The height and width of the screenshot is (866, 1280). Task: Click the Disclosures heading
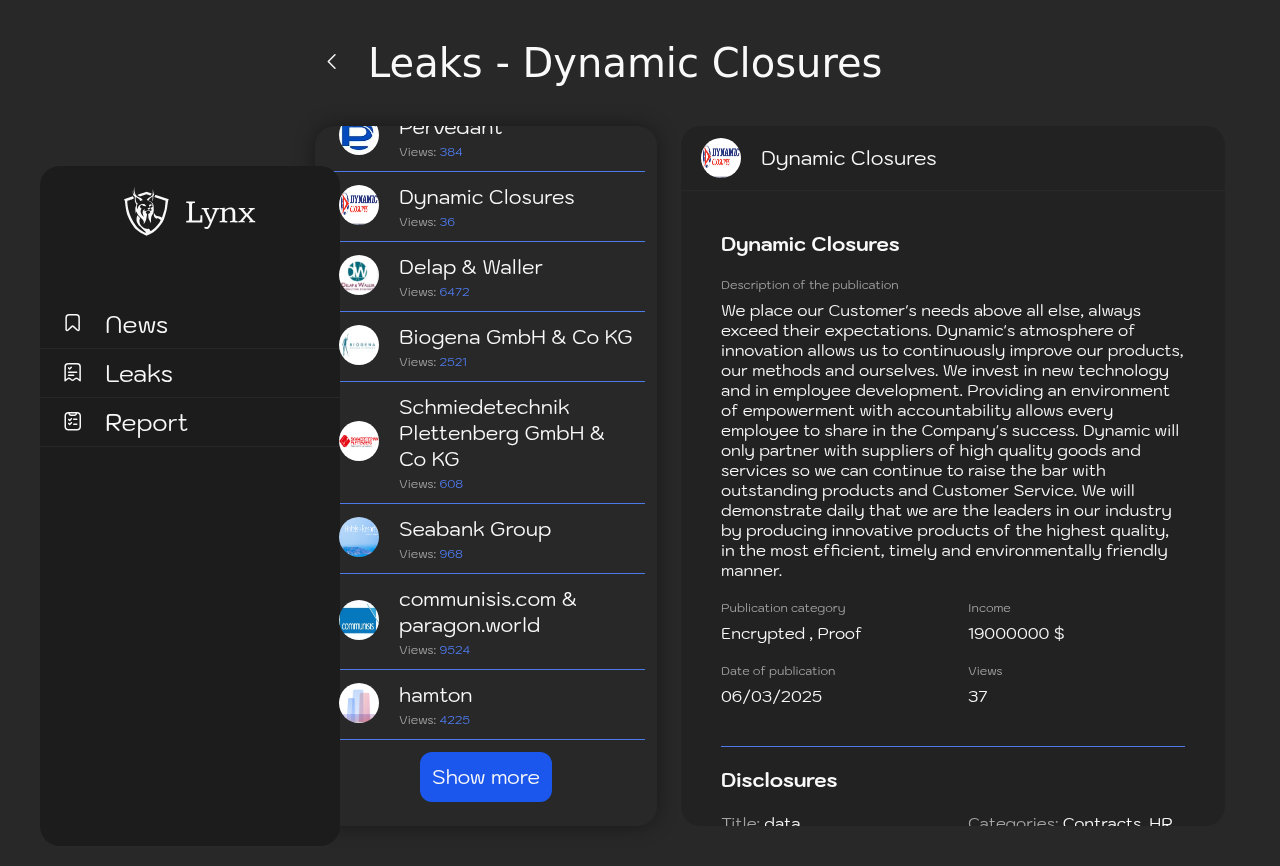779,780
